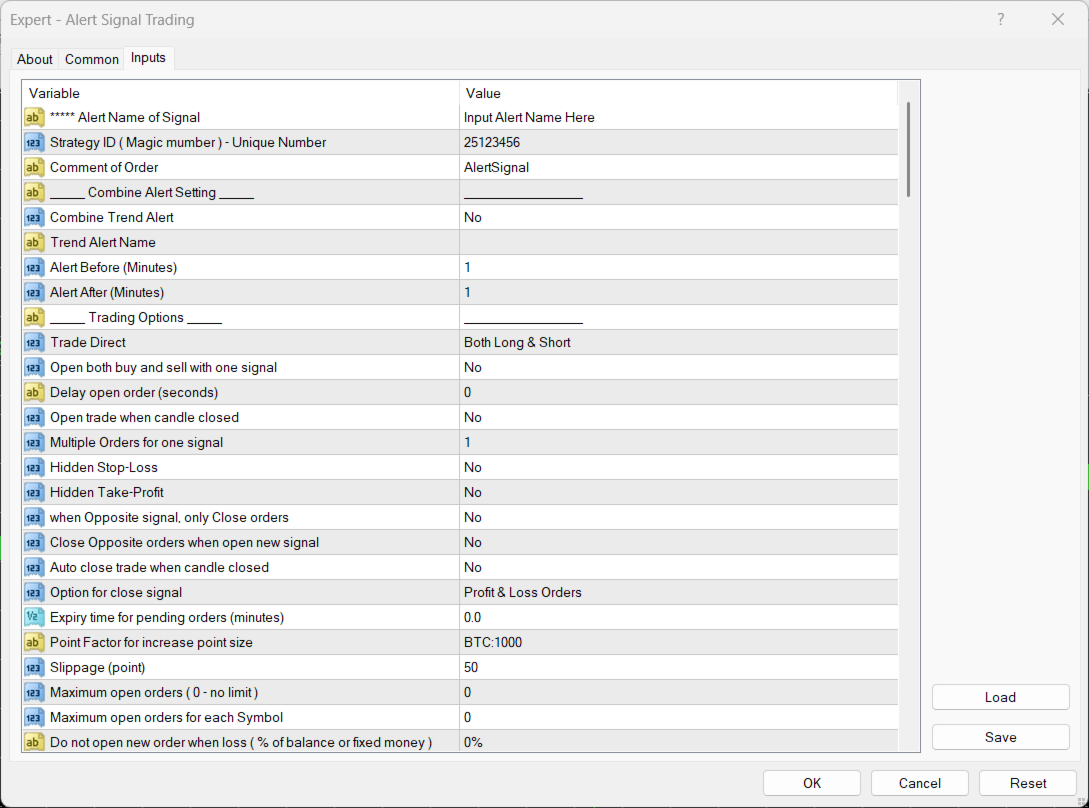This screenshot has width=1089, height=808.
Task: Open the Combine Trend Alert value No
Action: pos(679,217)
